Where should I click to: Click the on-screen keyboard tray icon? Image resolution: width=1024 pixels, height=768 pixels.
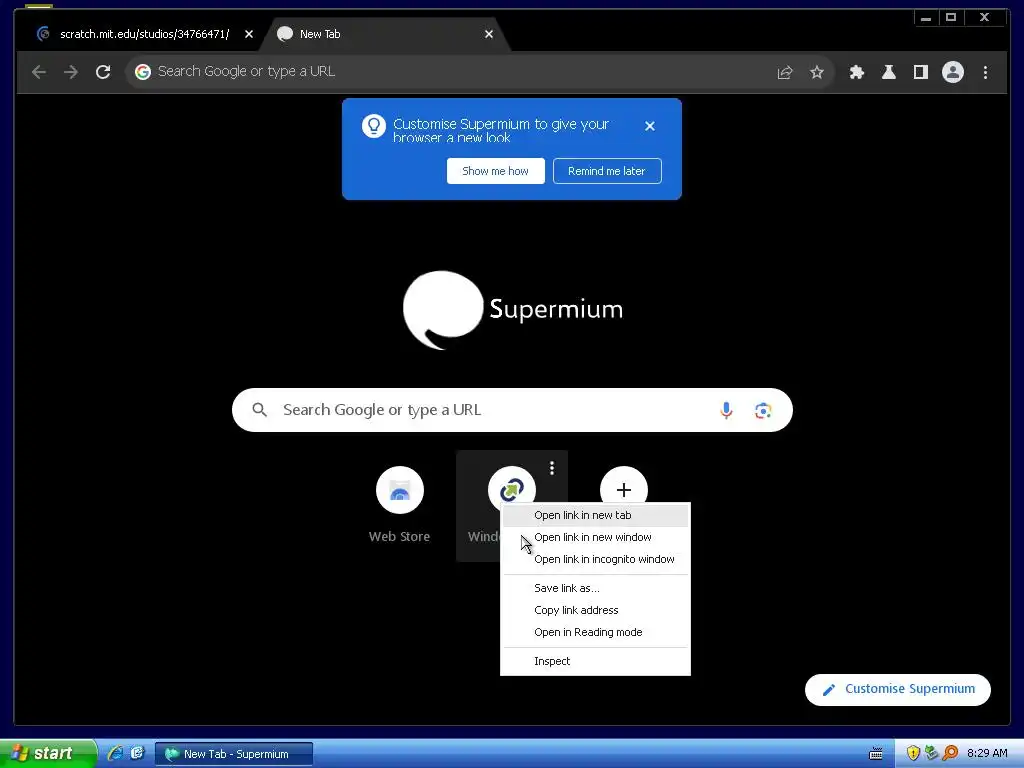876,754
